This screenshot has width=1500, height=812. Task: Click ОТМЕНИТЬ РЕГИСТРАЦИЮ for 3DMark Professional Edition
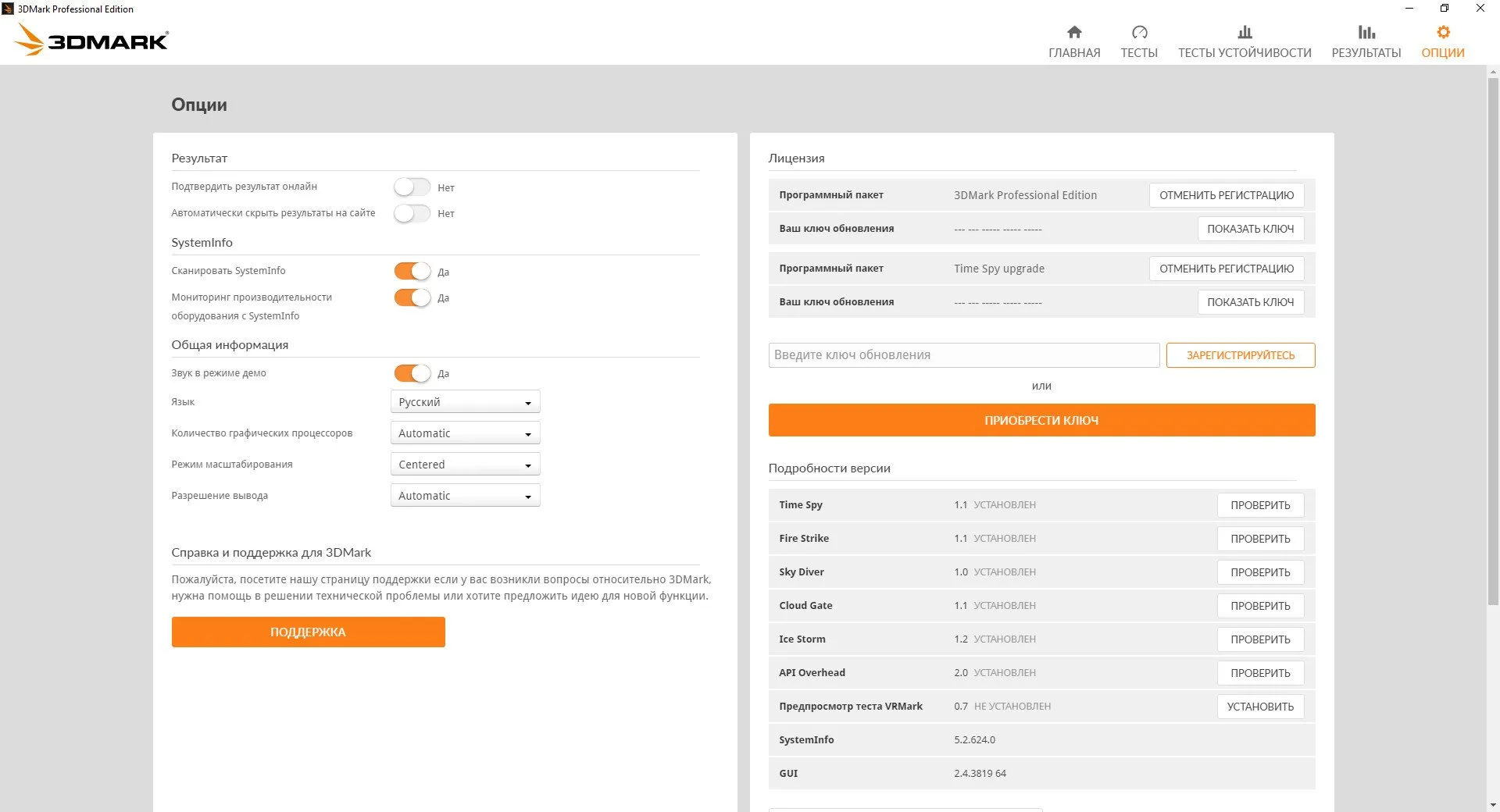coord(1227,195)
